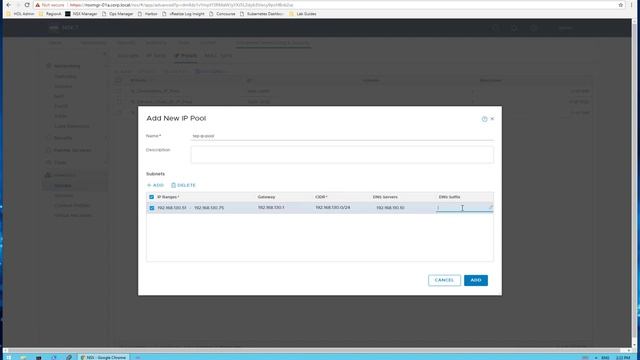Toggle the checkbox for the 192.168.130.51 subnet row

[151, 208]
